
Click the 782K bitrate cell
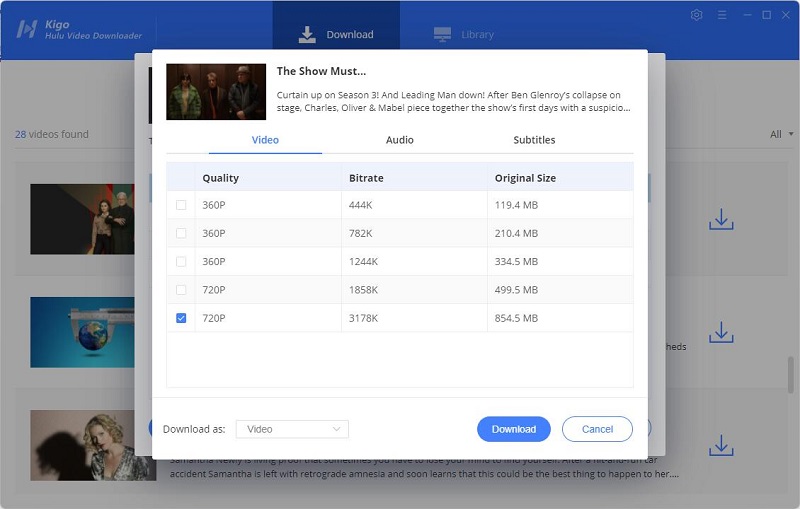click(414, 233)
